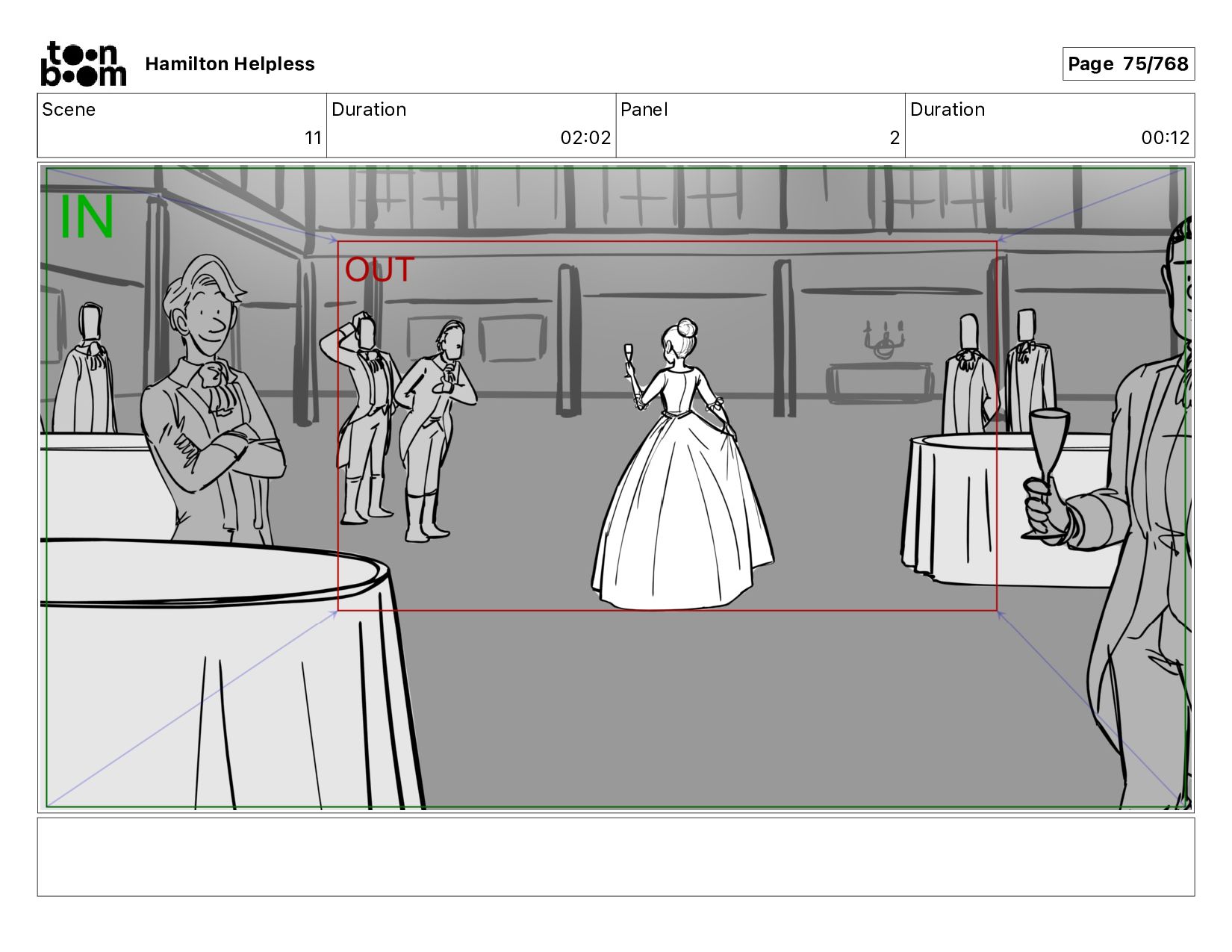This screenshot has width=1232, height=952.
Task: Select the panel number "2"
Action: [895, 138]
